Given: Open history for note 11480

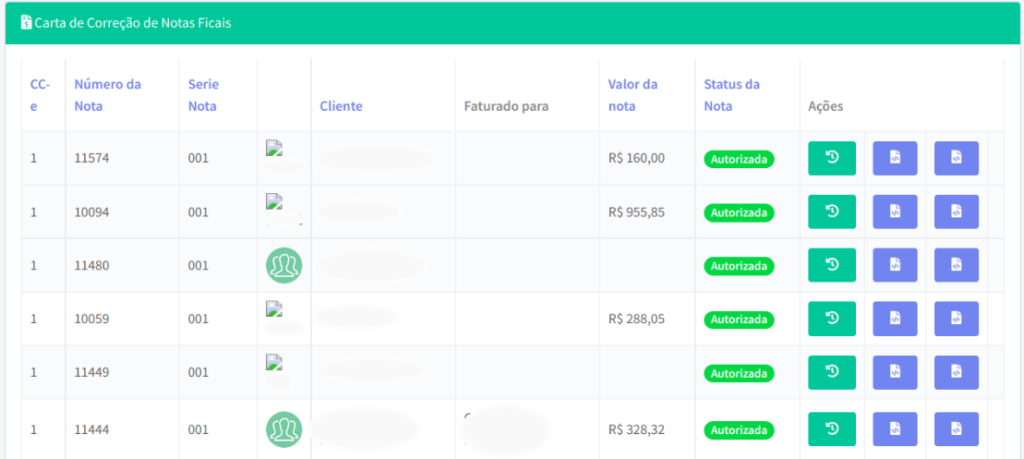Looking at the screenshot, I should [x=831, y=265].
